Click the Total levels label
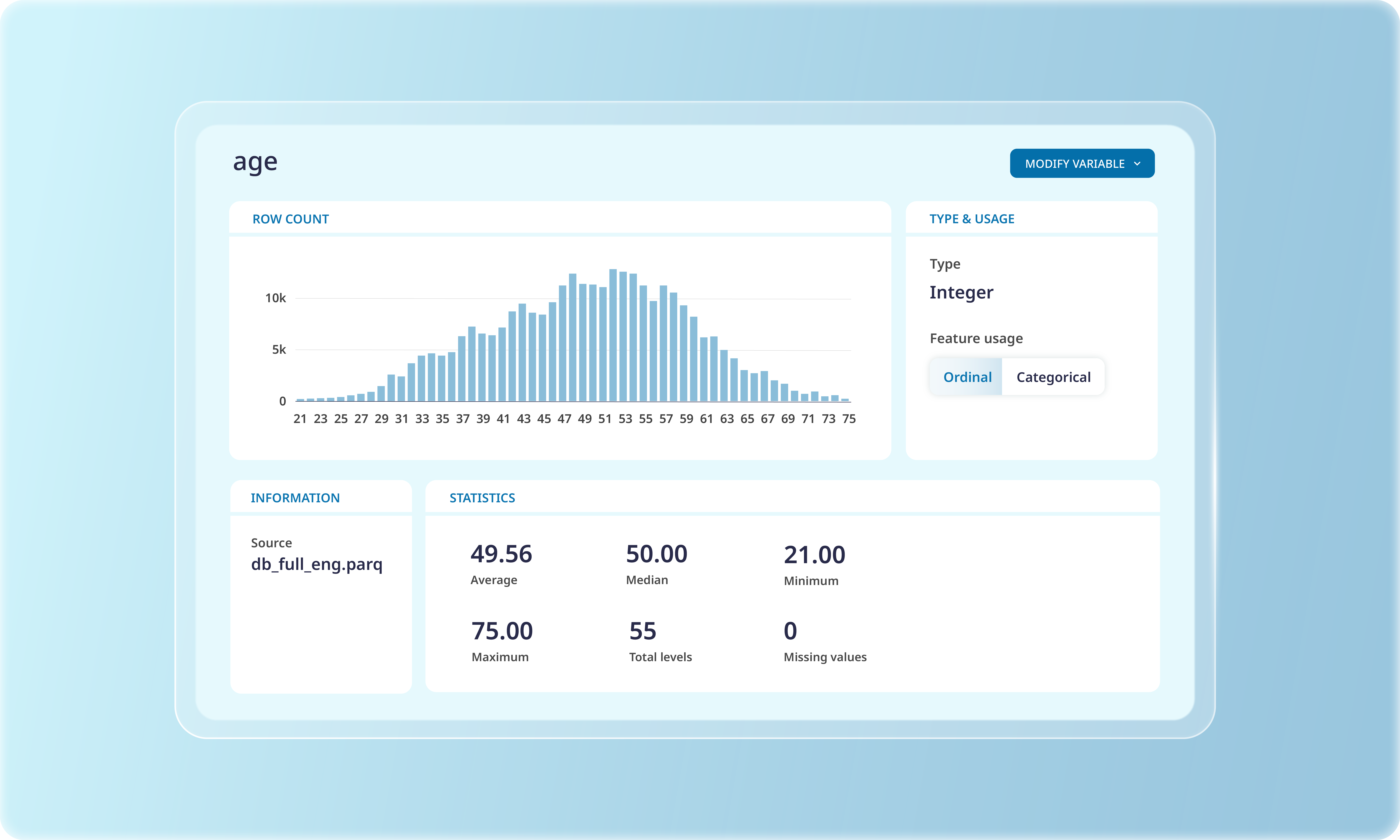Image resolution: width=1400 pixels, height=840 pixels. tap(660, 657)
